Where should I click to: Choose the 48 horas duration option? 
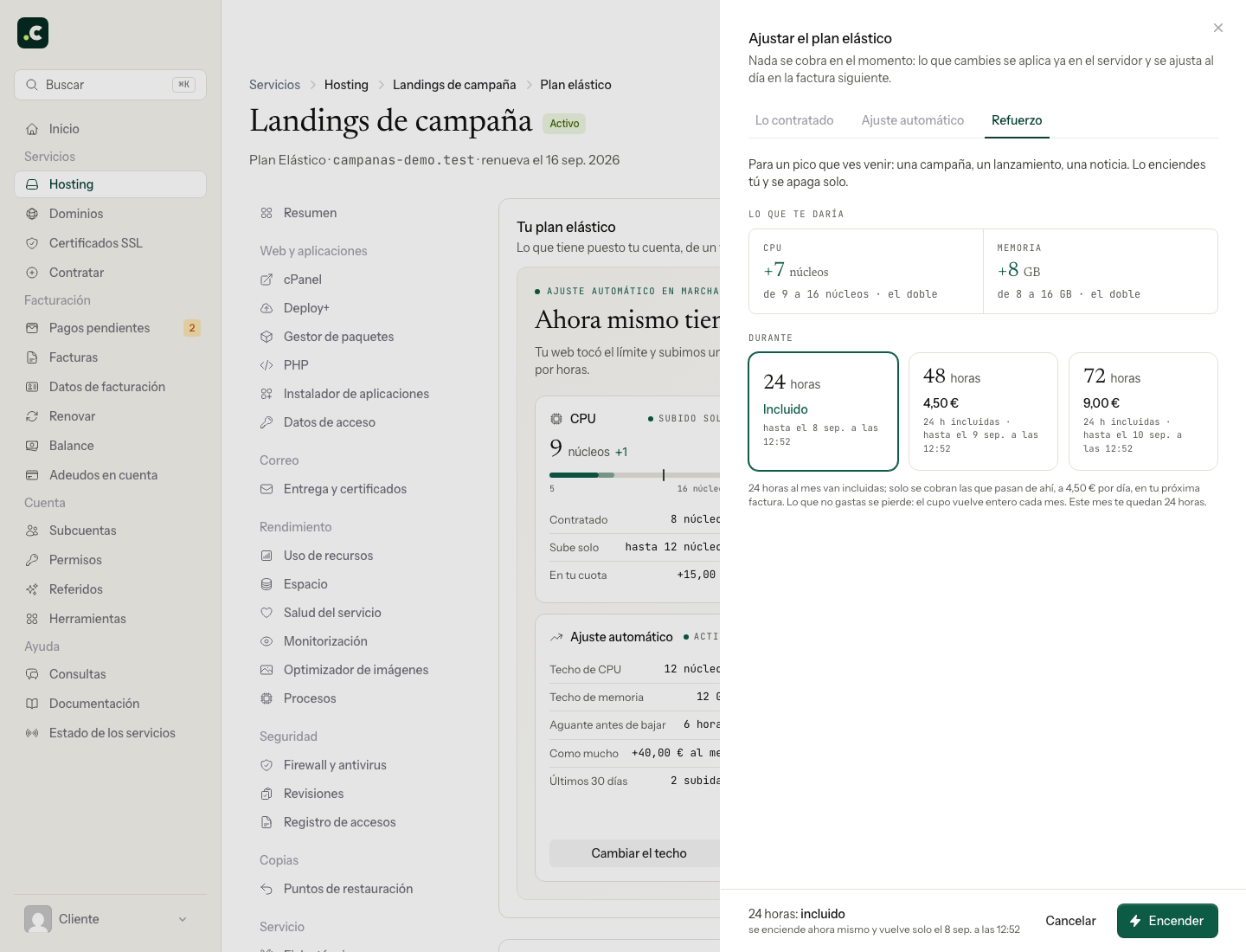[x=983, y=411]
